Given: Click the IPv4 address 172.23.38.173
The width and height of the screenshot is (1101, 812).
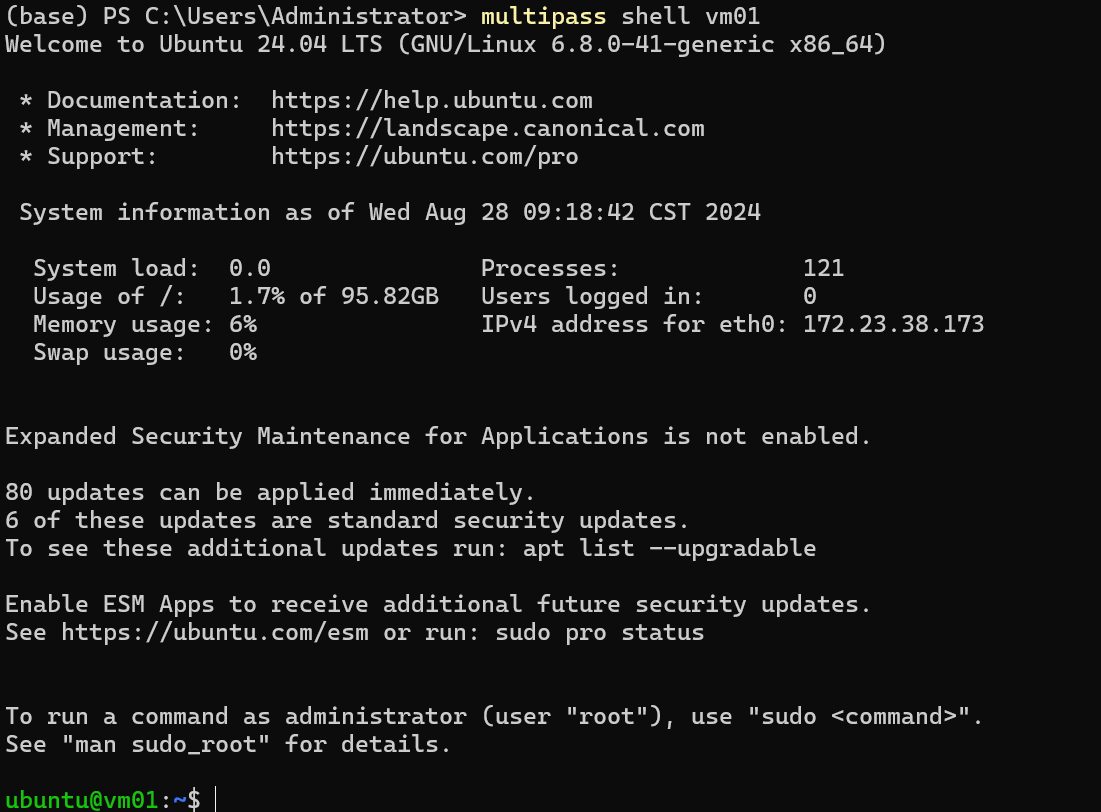Looking at the screenshot, I should (893, 325).
